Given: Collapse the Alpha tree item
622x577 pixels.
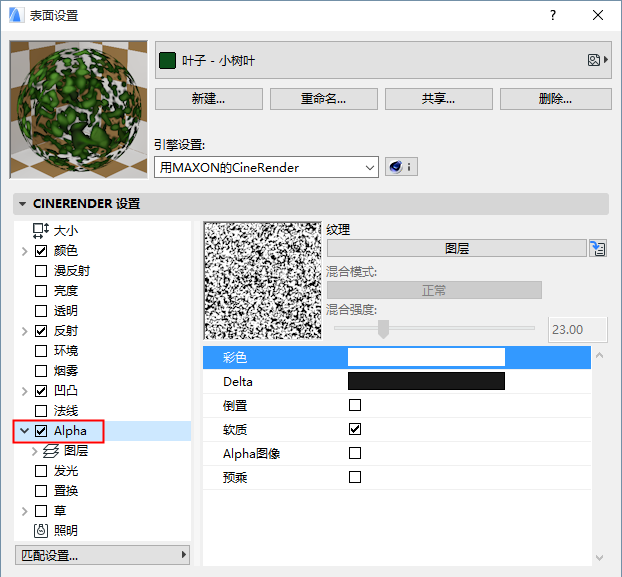Looking at the screenshot, I should (25, 431).
